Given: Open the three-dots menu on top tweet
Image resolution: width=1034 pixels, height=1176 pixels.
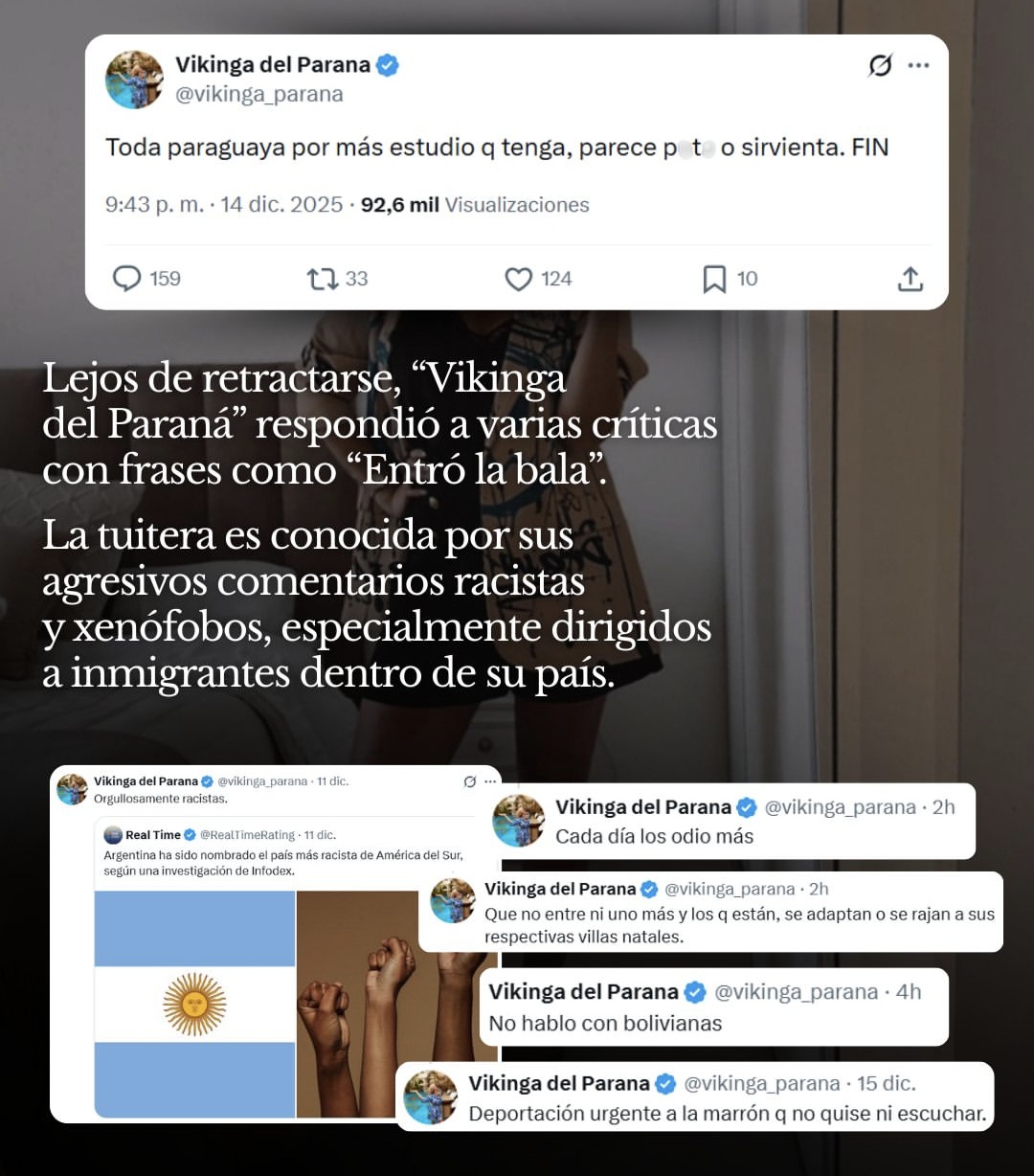Looking at the screenshot, I should (919, 65).
